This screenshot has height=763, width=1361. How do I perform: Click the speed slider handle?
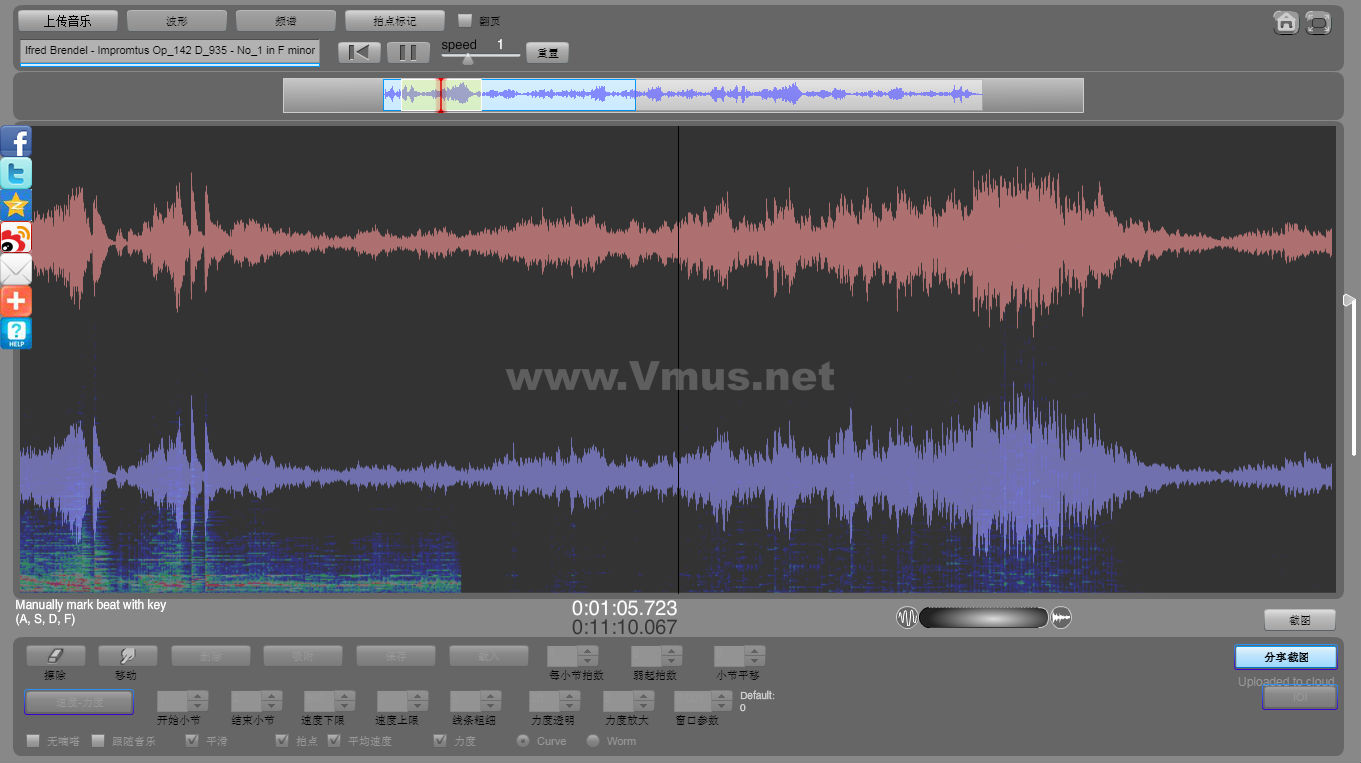[468, 58]
